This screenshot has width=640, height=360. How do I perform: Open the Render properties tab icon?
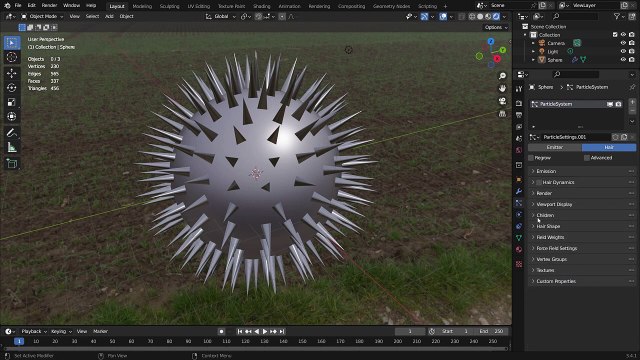[x=519, y=103]
